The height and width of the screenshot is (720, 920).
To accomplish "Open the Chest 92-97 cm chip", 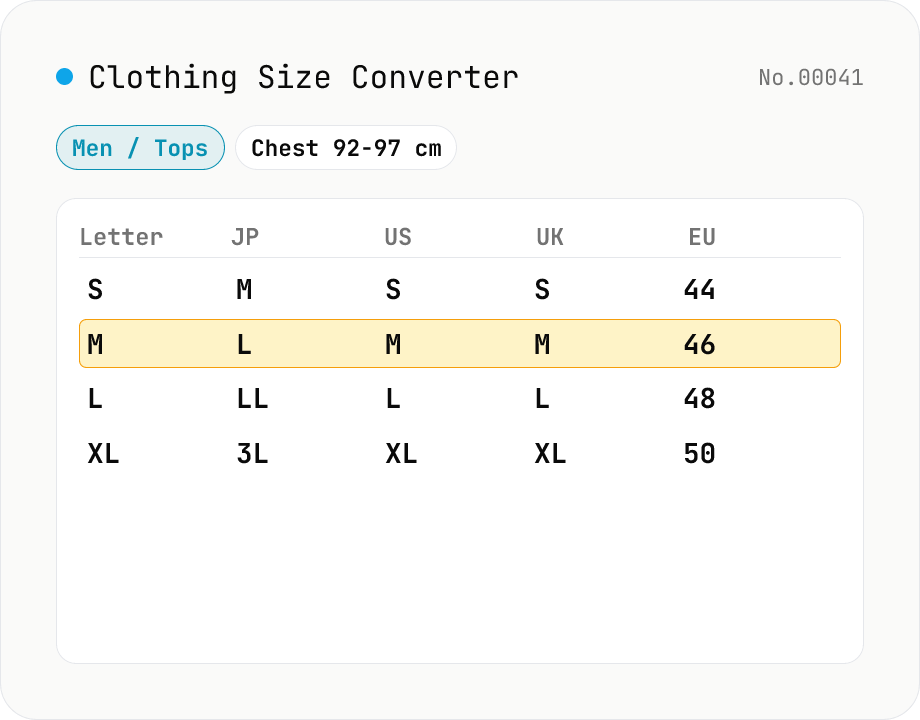I will point(346,148).
